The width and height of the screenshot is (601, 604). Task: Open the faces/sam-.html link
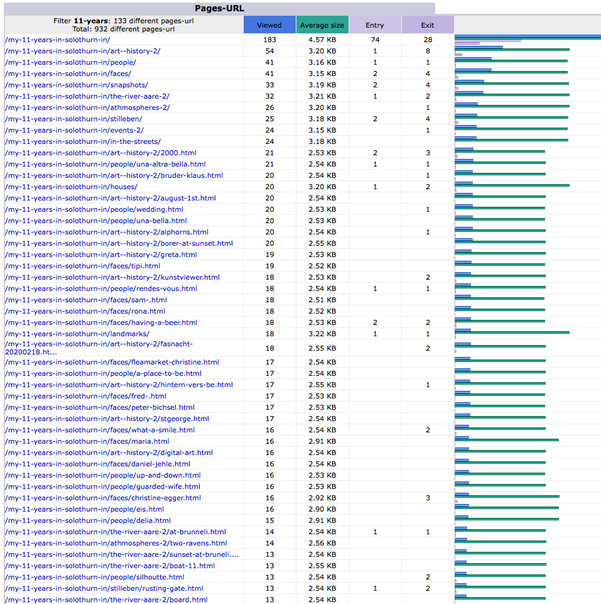86,300
